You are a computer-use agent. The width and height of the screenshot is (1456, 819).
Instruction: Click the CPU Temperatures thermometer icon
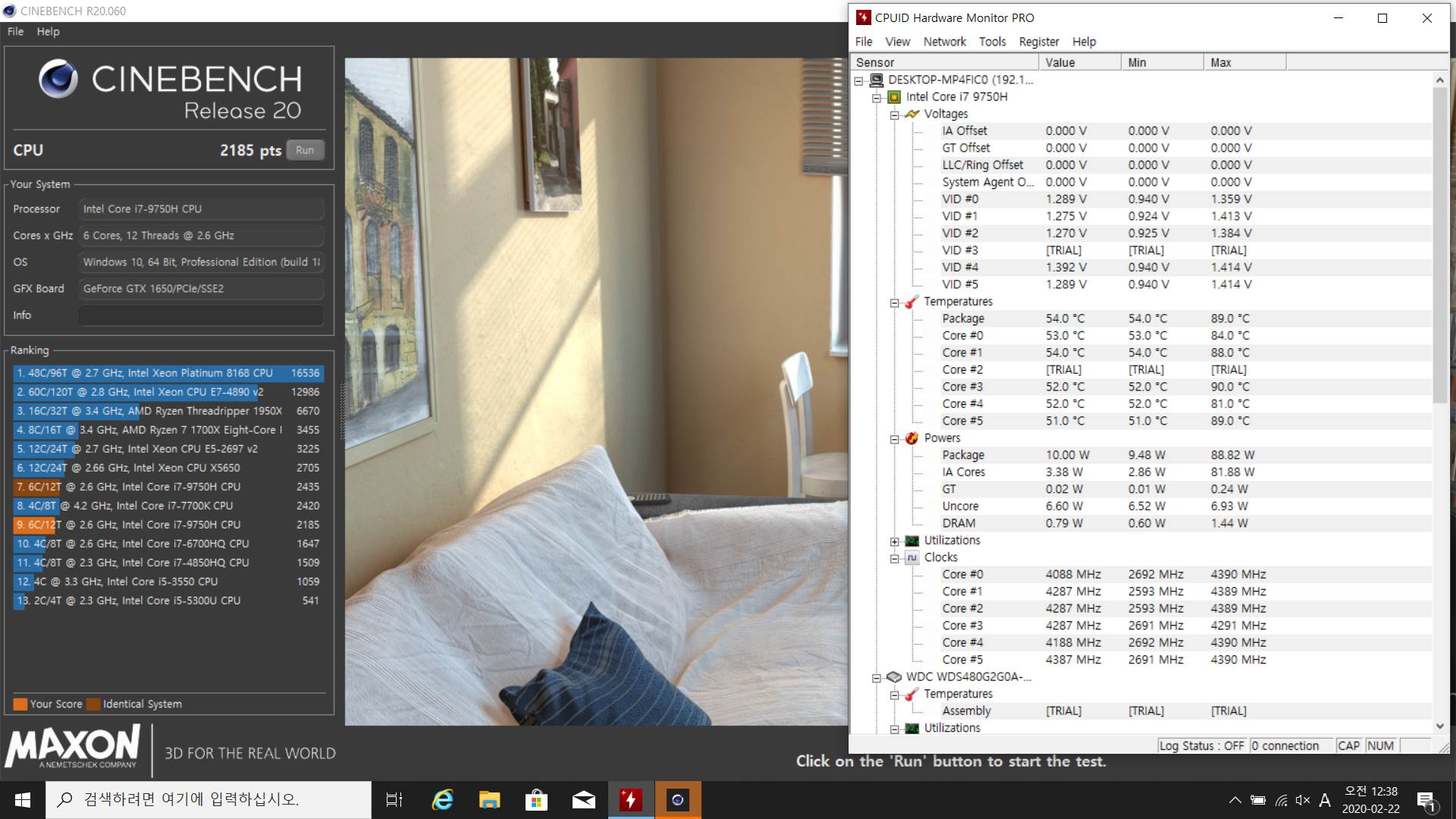[x=912, y=302]
